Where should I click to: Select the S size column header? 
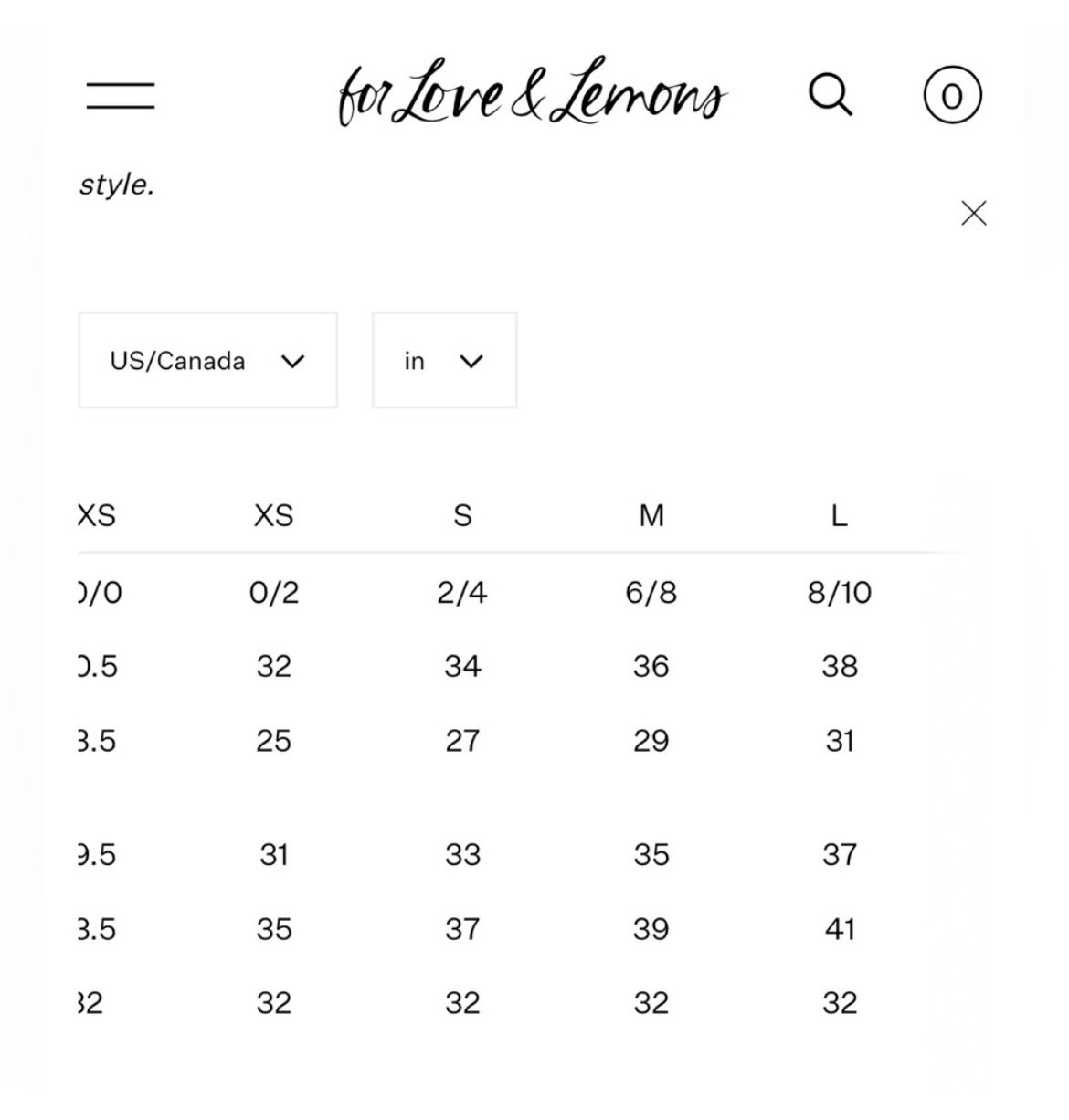tap(463, 516)
